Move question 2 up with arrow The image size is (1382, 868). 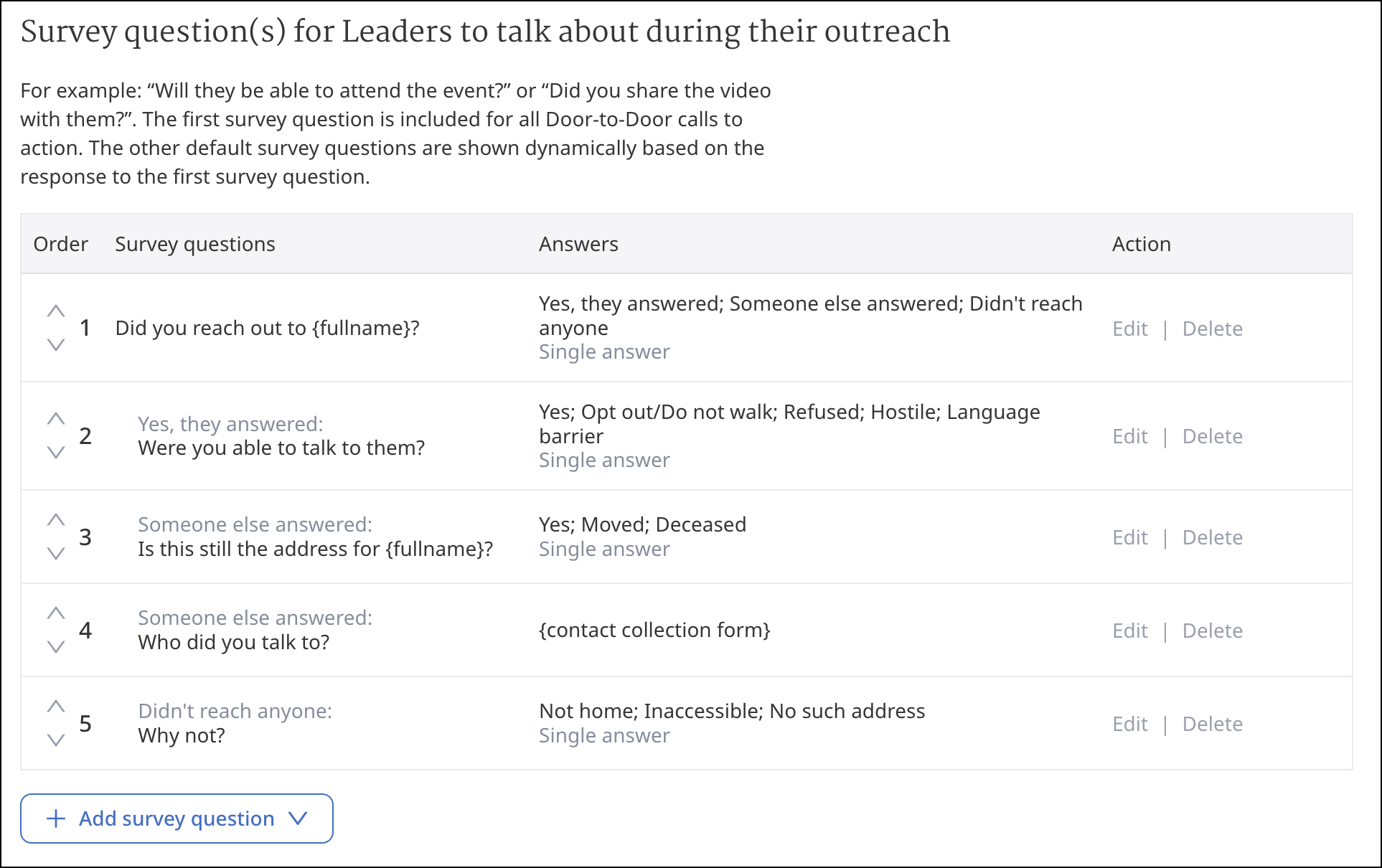click(x=56, y=419)
